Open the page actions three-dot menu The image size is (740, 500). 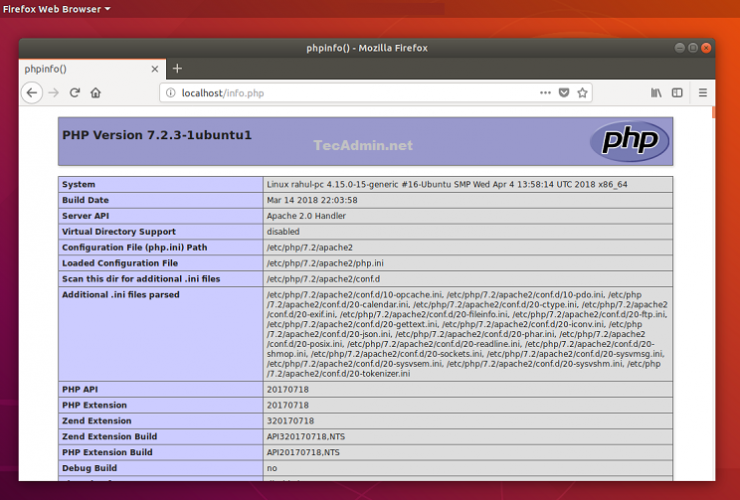coord(545,93)
